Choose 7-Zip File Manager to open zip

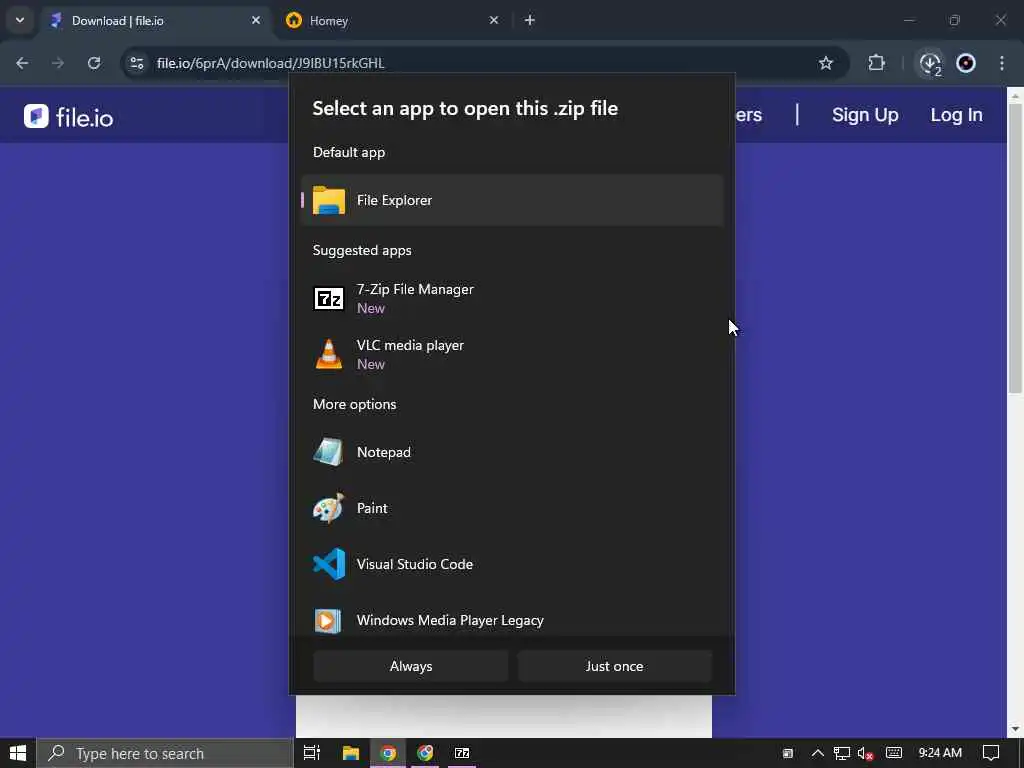point(512,298)
